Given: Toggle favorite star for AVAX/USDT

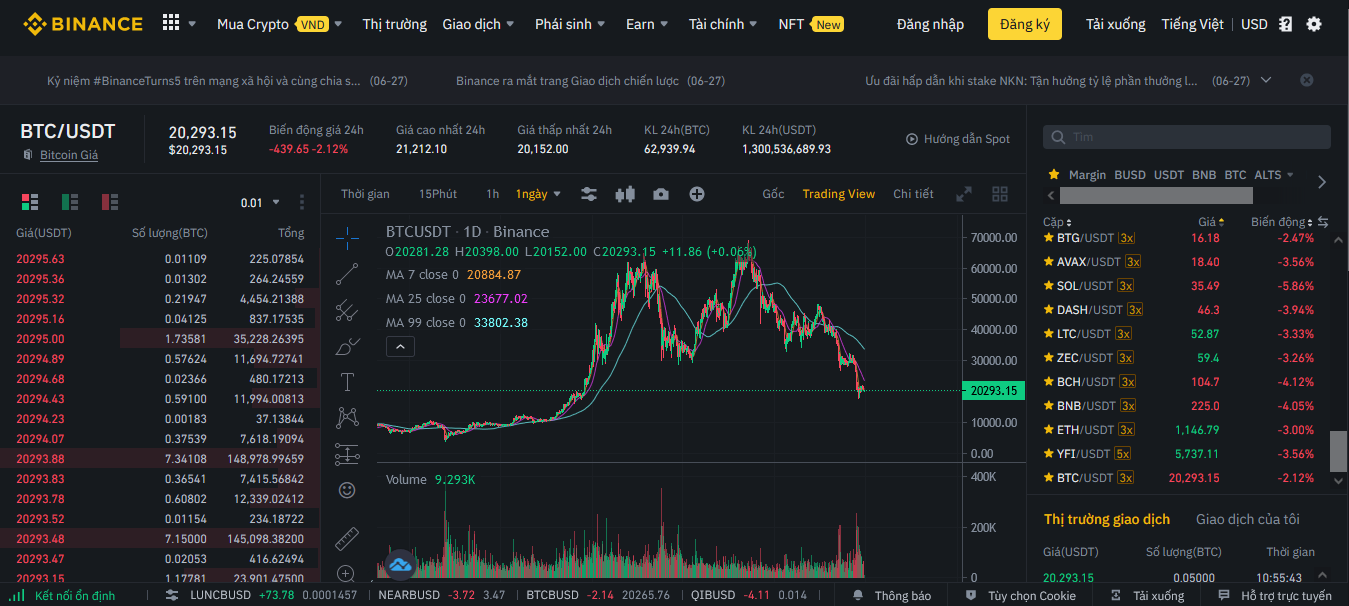Looking at the screenshot, I should pos(1049,262).
